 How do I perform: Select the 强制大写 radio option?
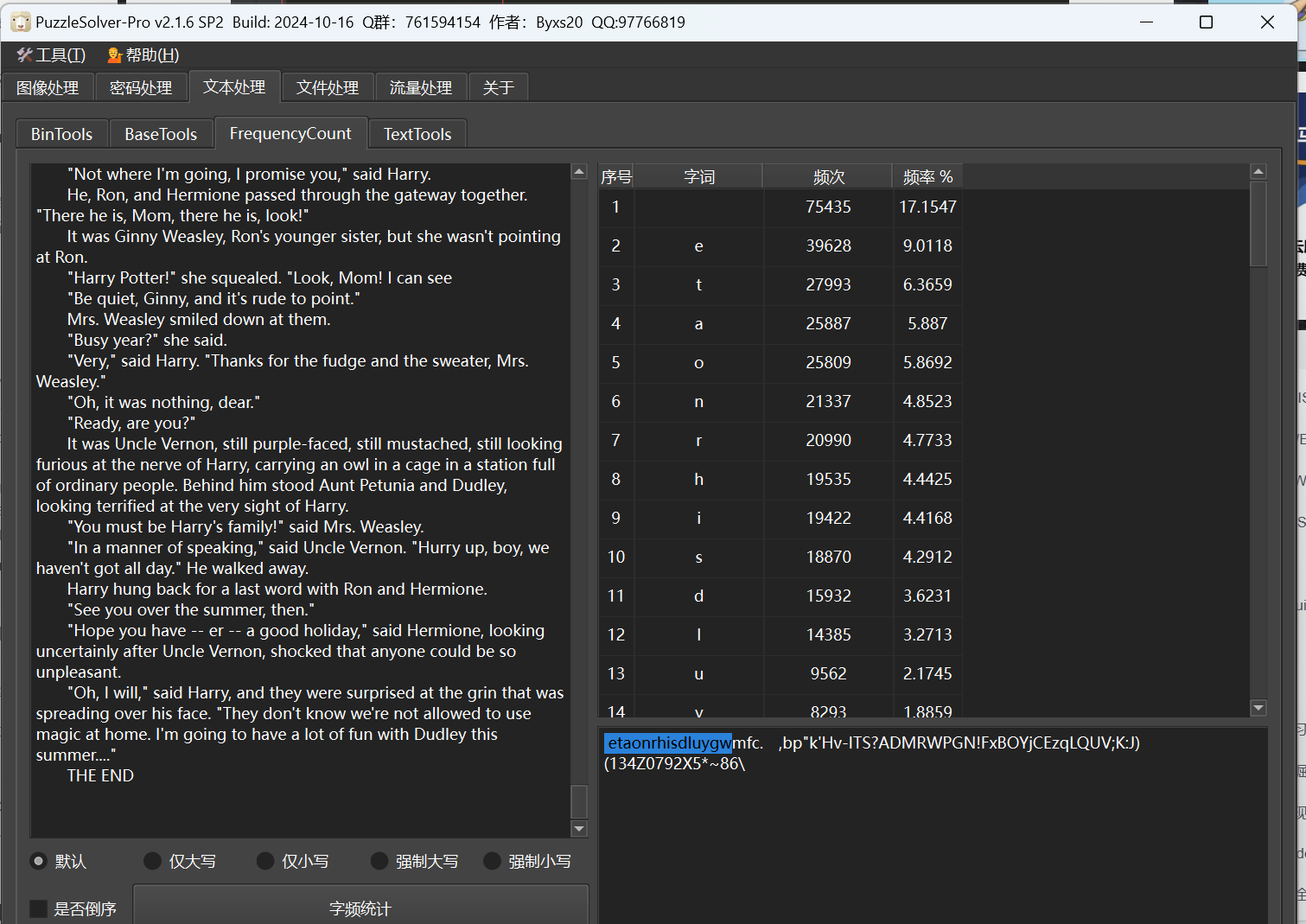click(415, 861)
